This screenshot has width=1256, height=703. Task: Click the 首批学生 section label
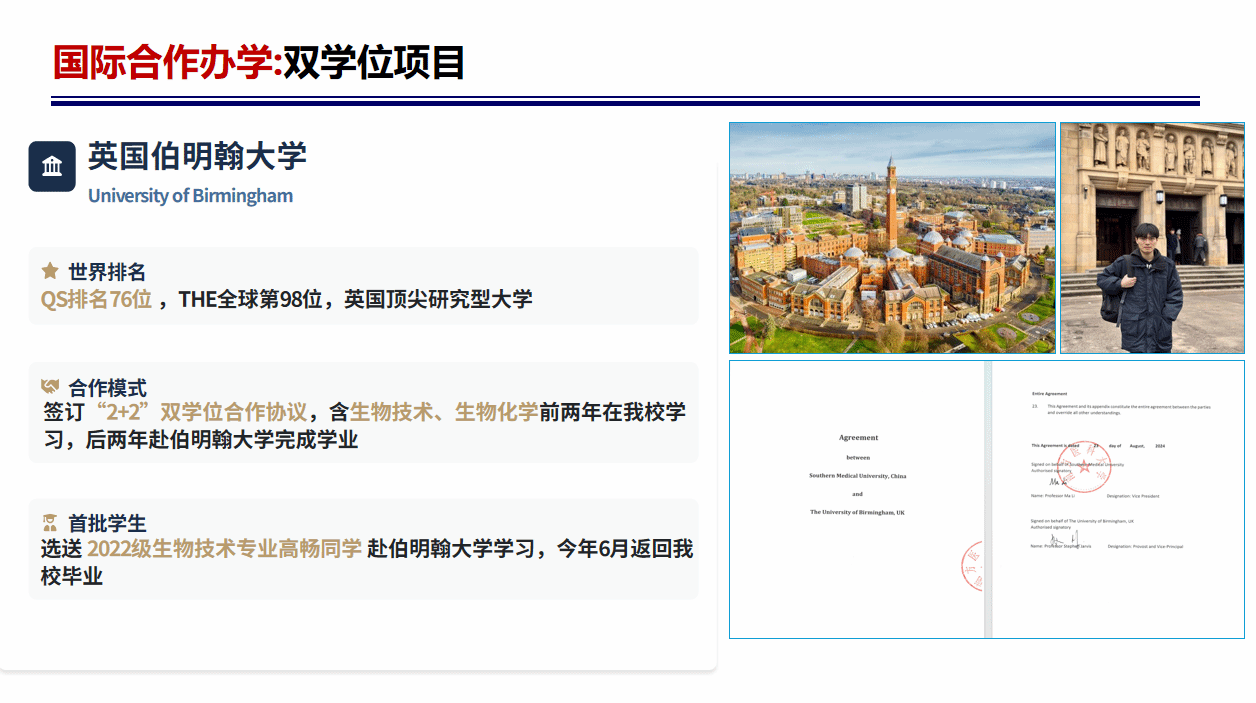107,523
